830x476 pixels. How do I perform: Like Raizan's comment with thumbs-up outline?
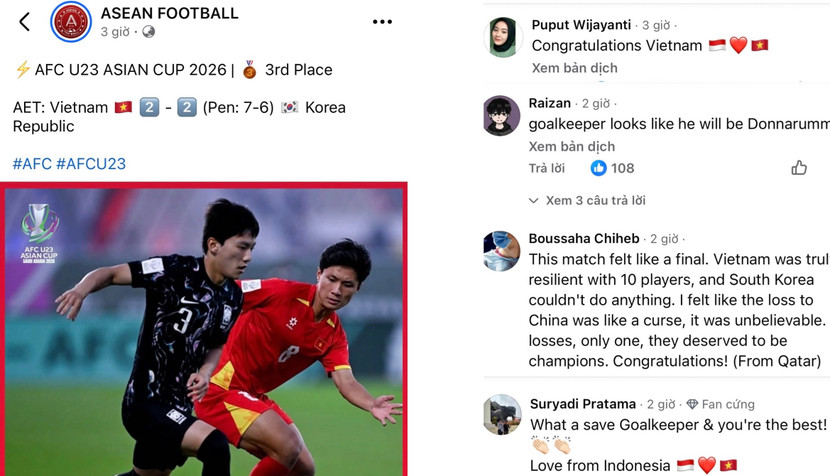pyautogui.click(x=799, y=168)
